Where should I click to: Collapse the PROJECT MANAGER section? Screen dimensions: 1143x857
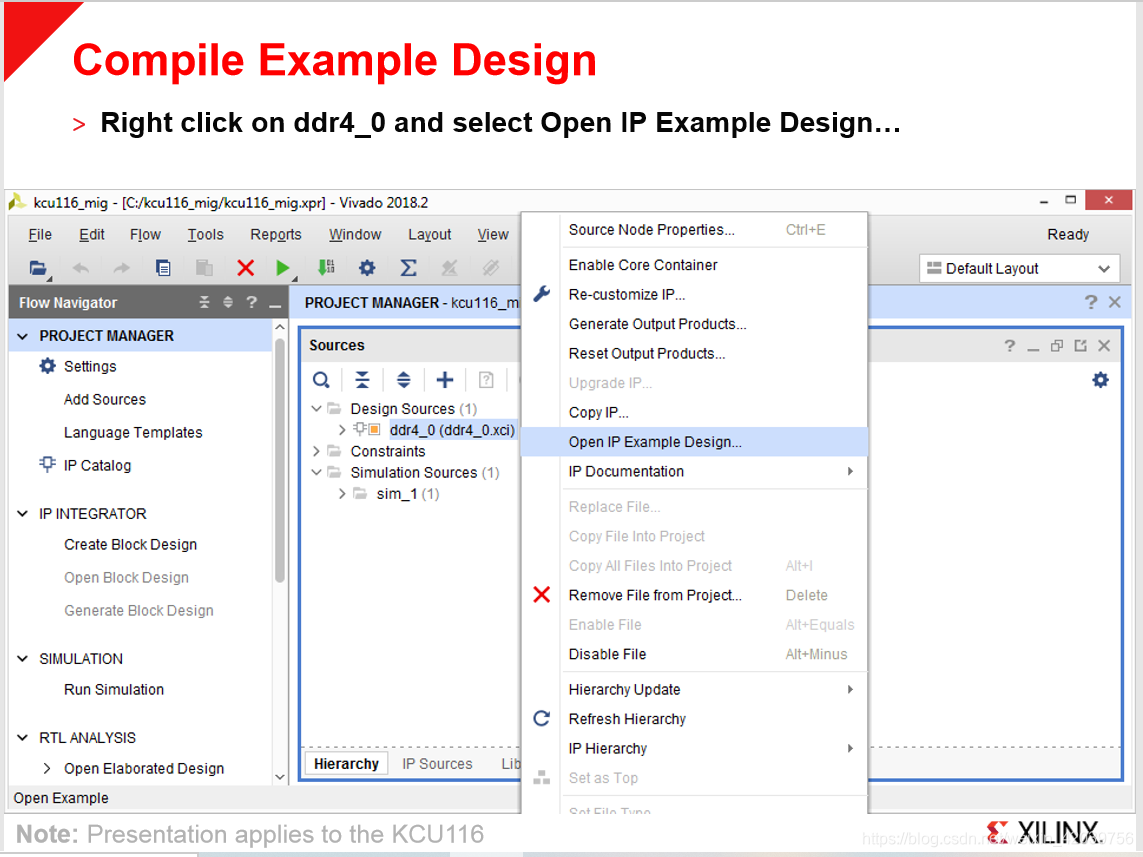(23, 336)
